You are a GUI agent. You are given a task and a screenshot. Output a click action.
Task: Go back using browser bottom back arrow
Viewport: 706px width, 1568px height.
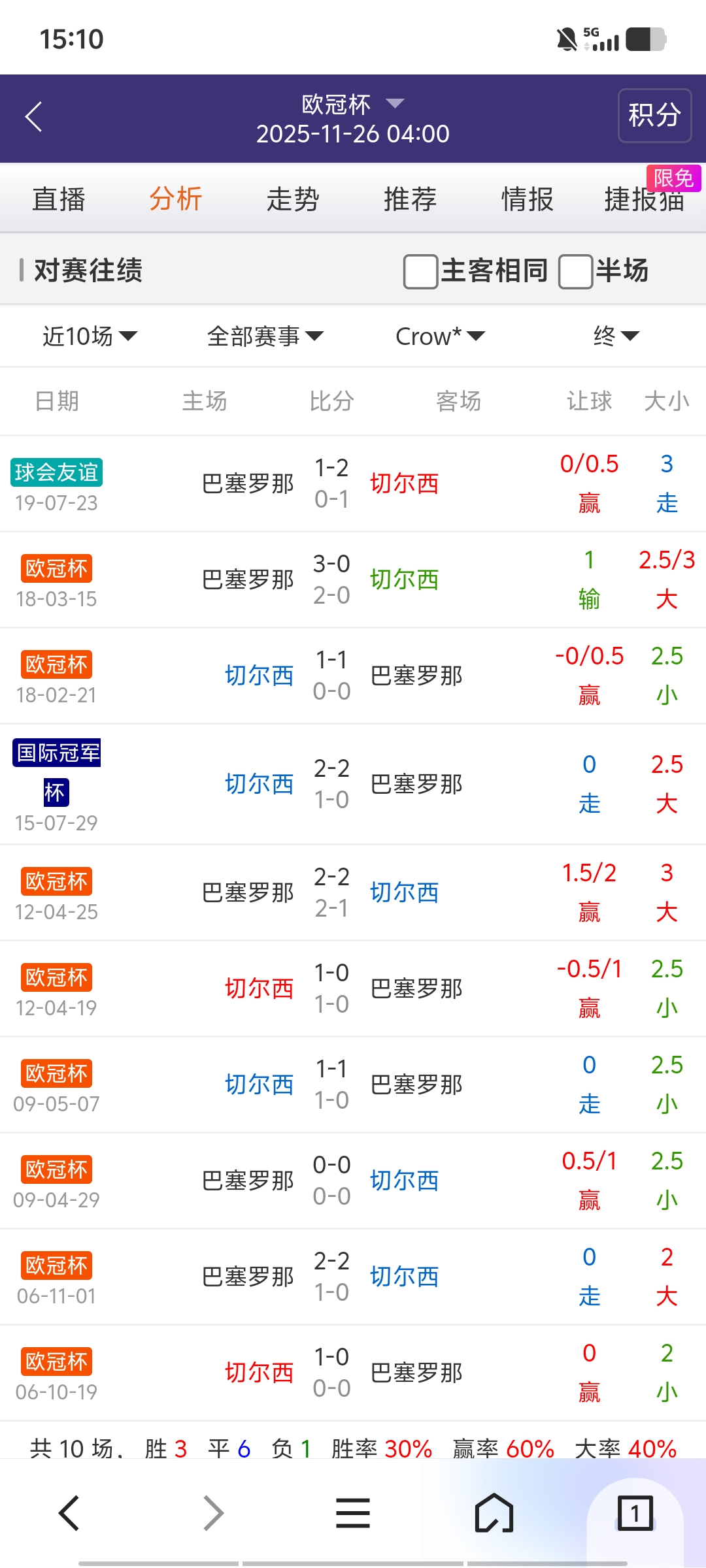[69, 1512]
